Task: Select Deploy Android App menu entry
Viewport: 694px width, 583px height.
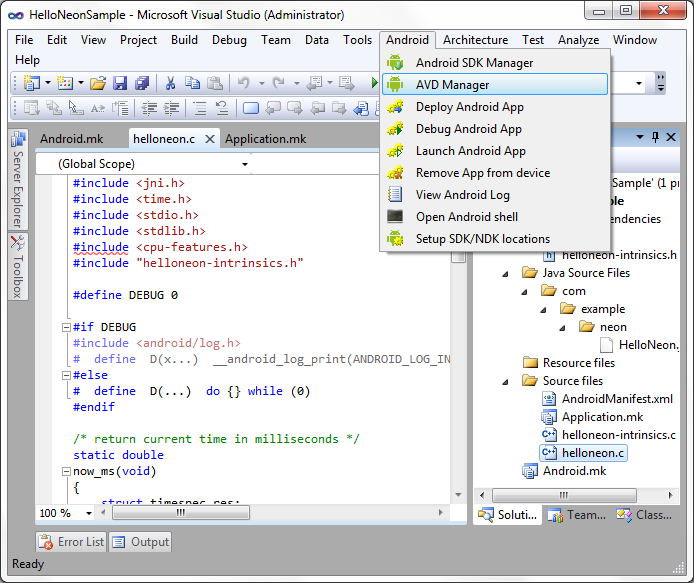Action: [x=469, y=107]
